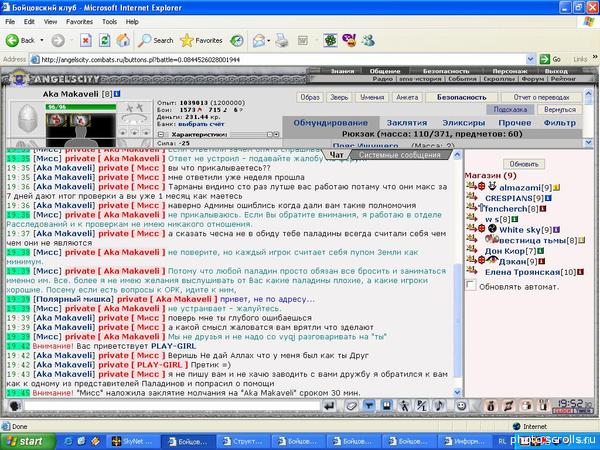Open info icon next to almazami[9]
The width and height of the screenshot is (600, 450).
coord(557,188)
